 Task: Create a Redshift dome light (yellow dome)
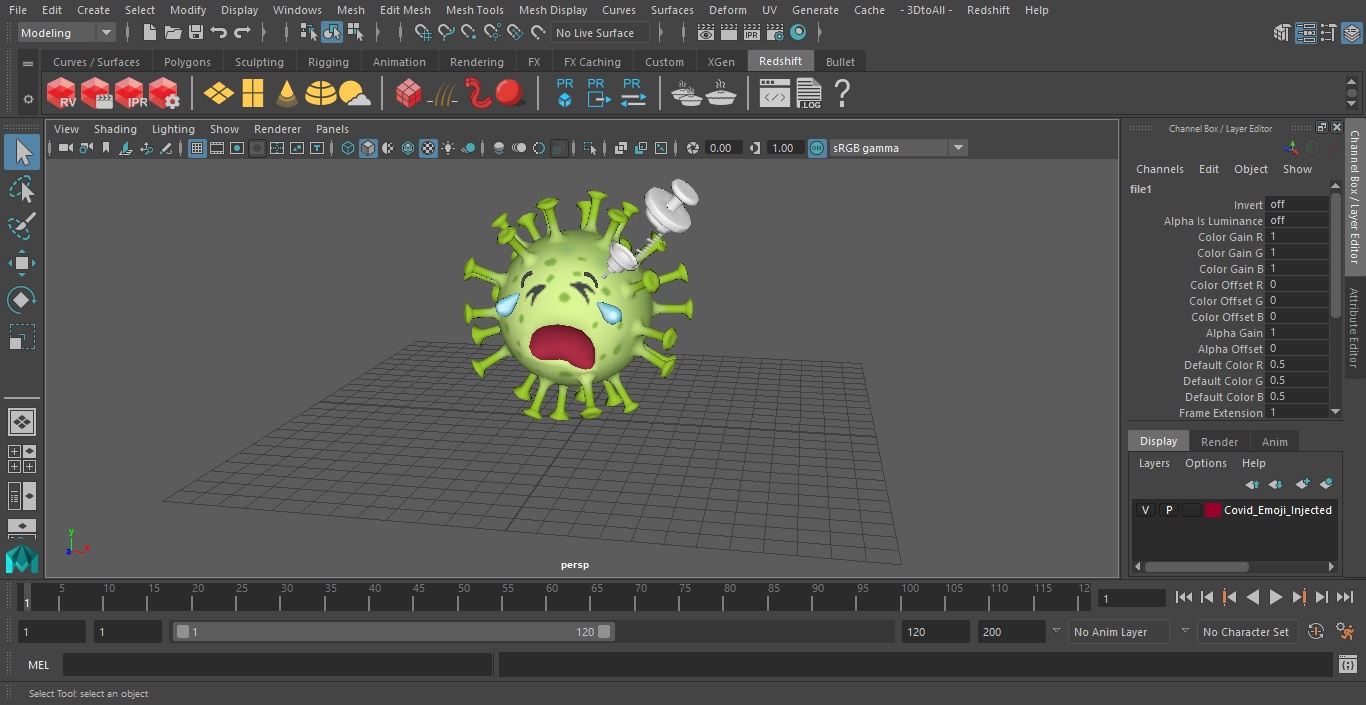pos(321,94)
